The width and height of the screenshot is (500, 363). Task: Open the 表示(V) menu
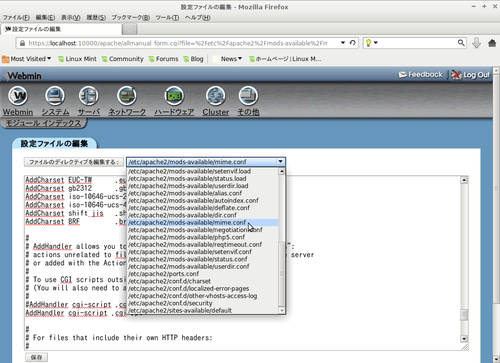(x=70, y=17)
